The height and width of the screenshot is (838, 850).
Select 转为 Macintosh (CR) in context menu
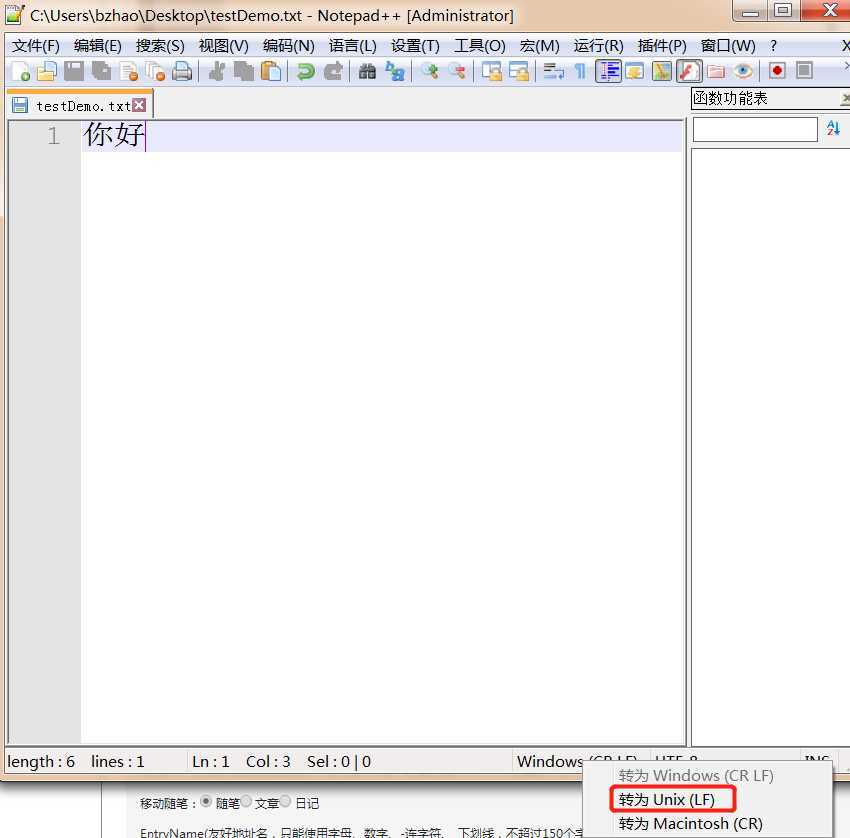pos(690,824)
